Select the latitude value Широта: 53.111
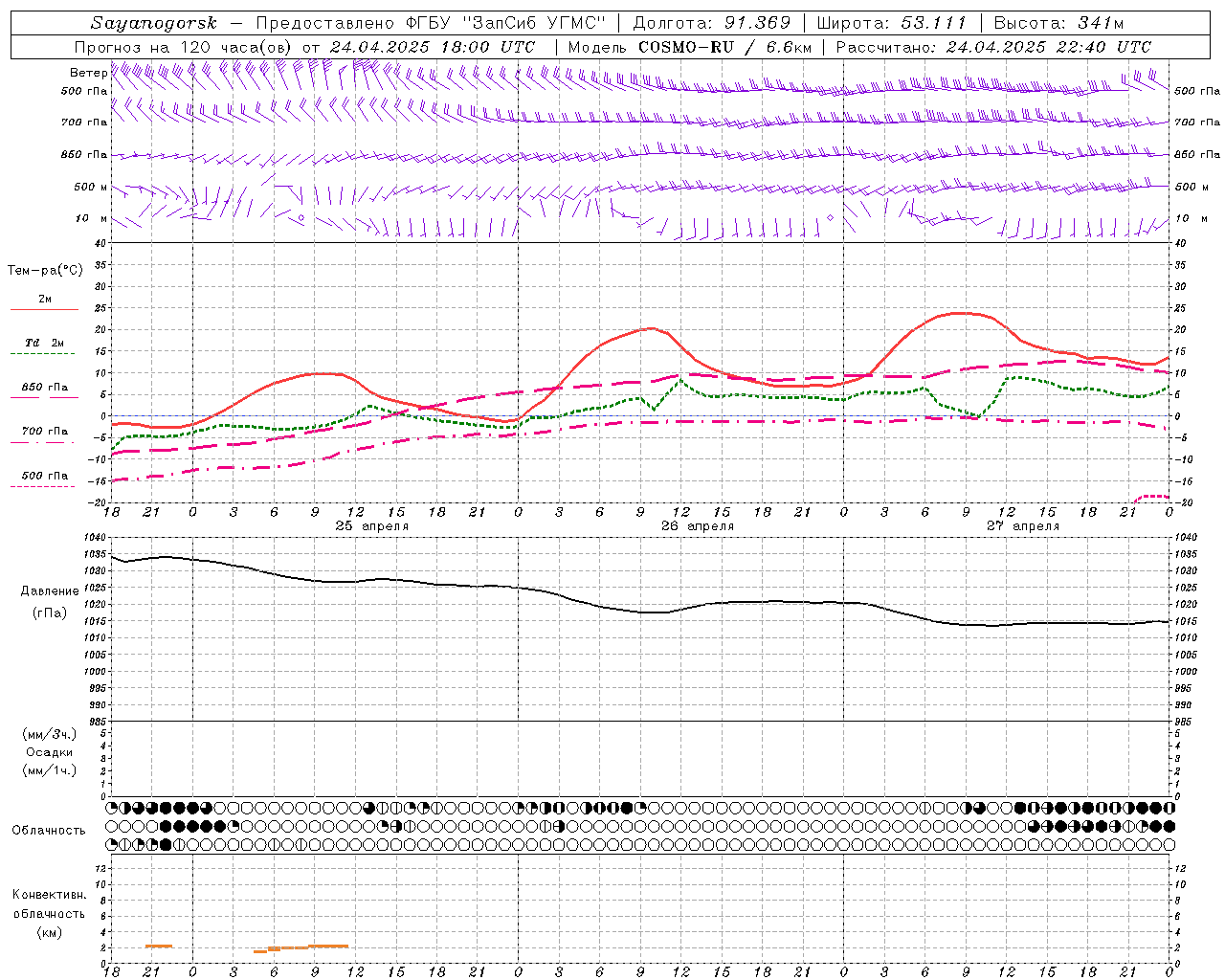The width and height of the screenshot is (1225, 980). [x=892, y=23]
